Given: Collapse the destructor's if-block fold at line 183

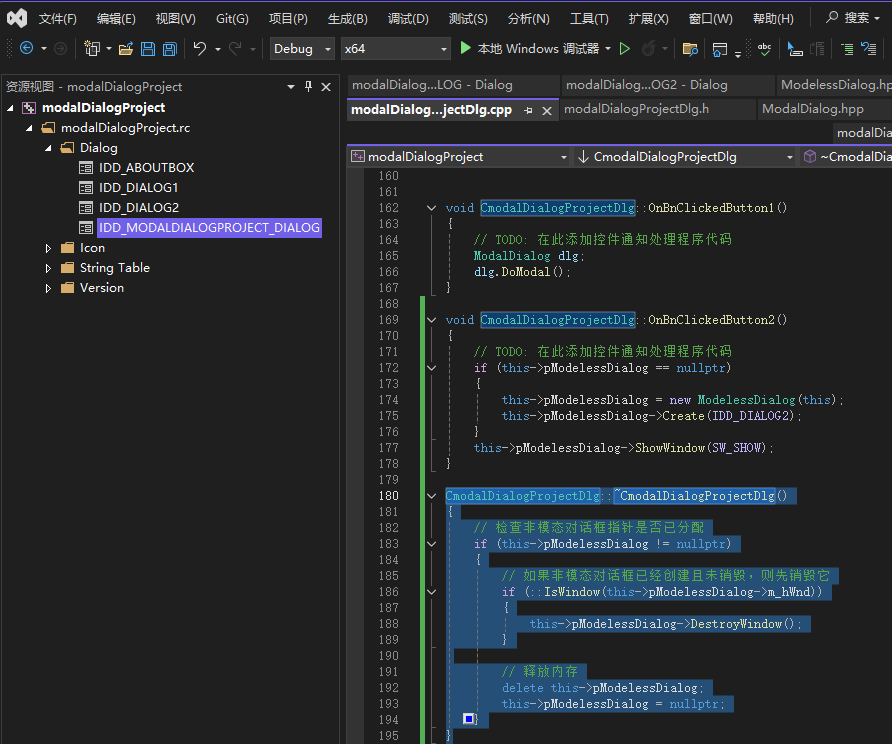Looking at the screenshot, I should coord(432,544).
